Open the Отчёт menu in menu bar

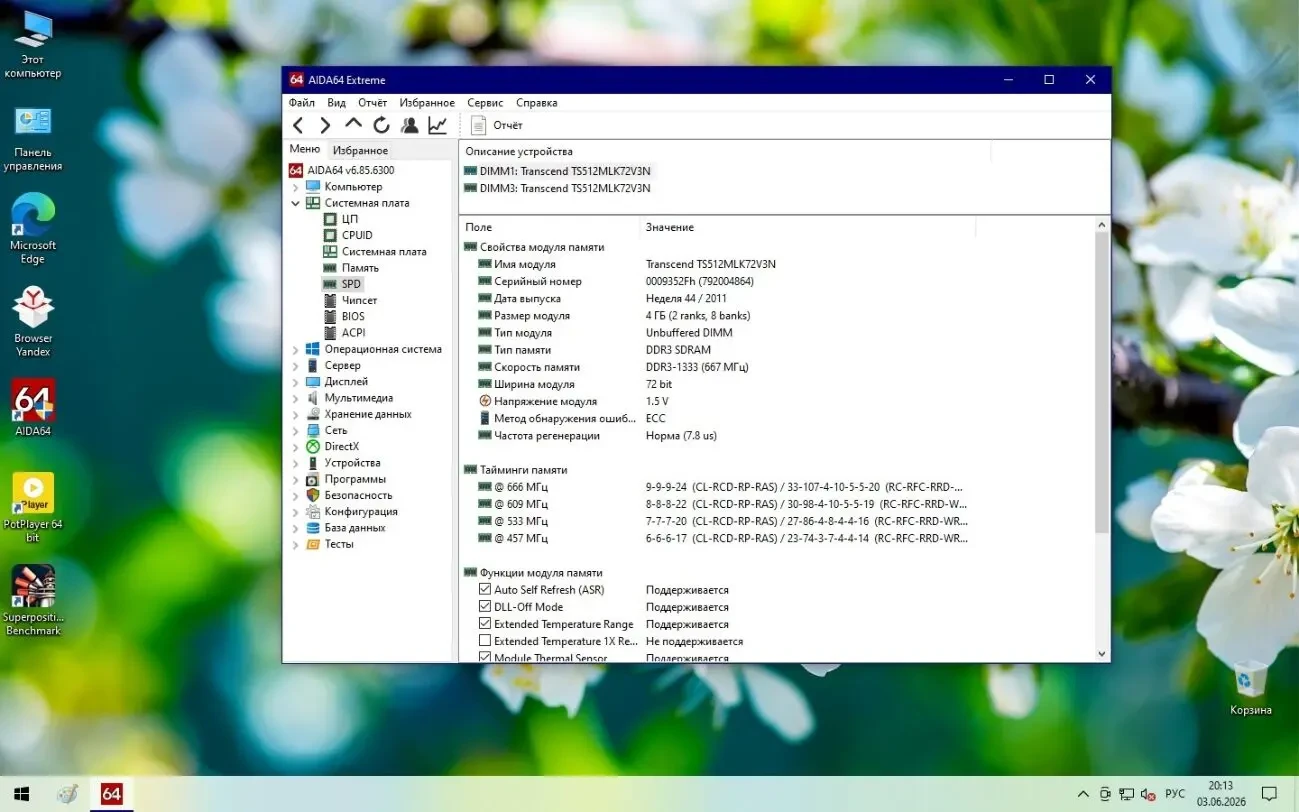click(372, 103)
